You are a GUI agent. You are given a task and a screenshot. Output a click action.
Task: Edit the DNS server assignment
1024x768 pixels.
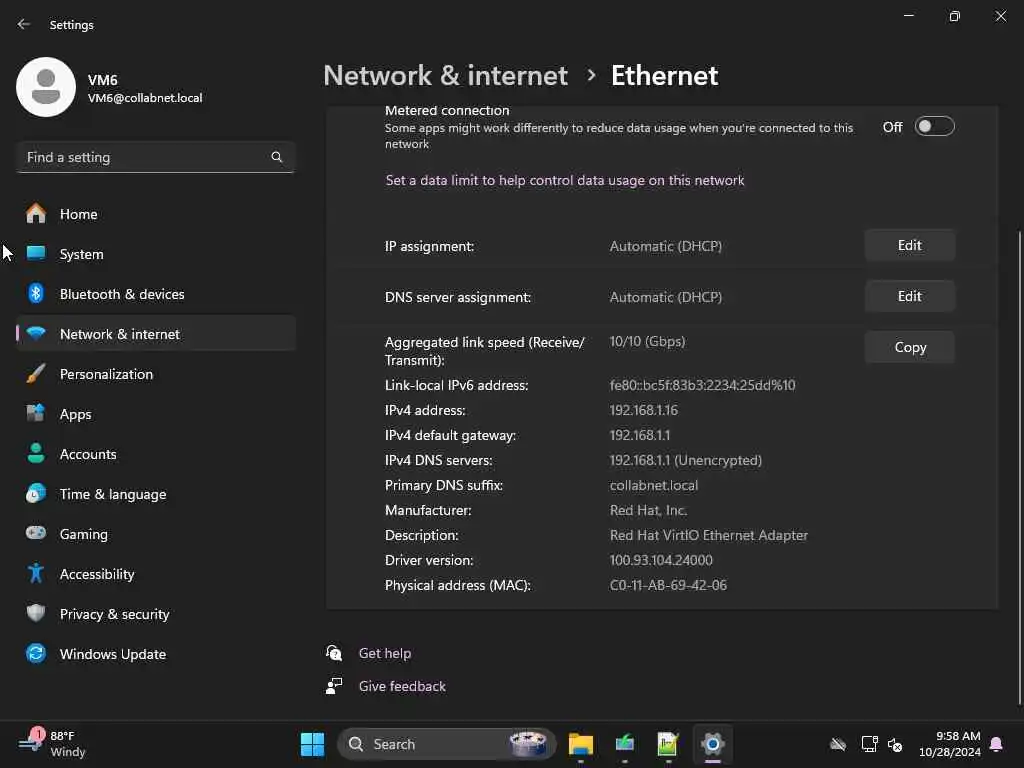pyautogui.click(x=909, y=297)
